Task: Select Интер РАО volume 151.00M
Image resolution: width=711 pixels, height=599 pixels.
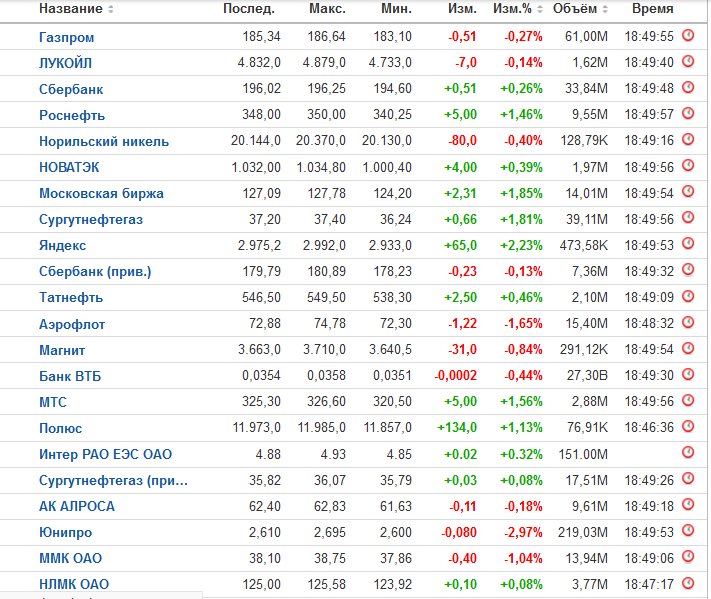Action: coord(583,454)
